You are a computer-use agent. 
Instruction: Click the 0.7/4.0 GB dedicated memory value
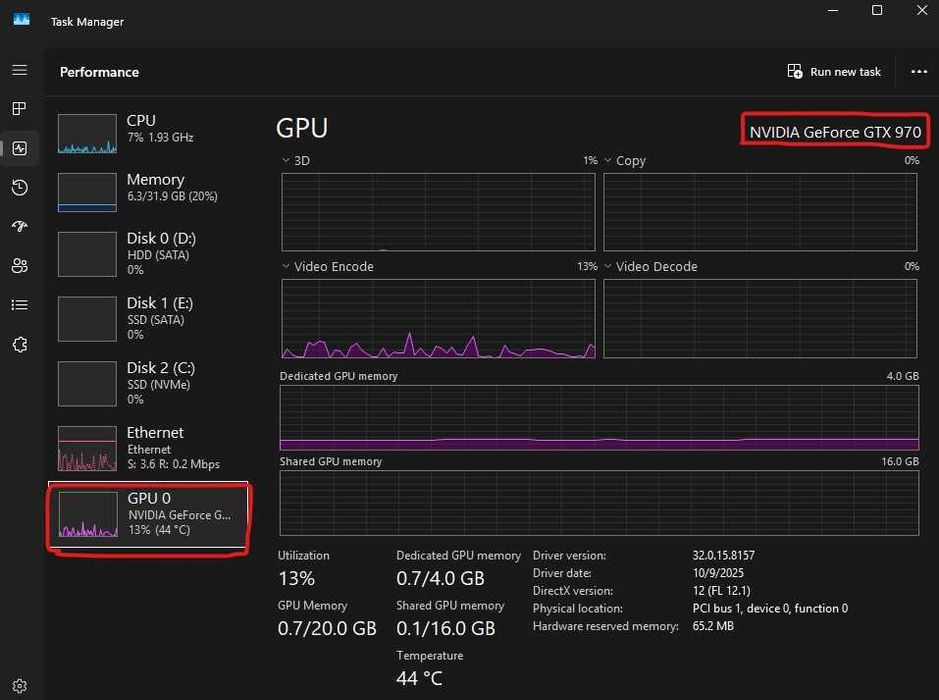(440, 578)
